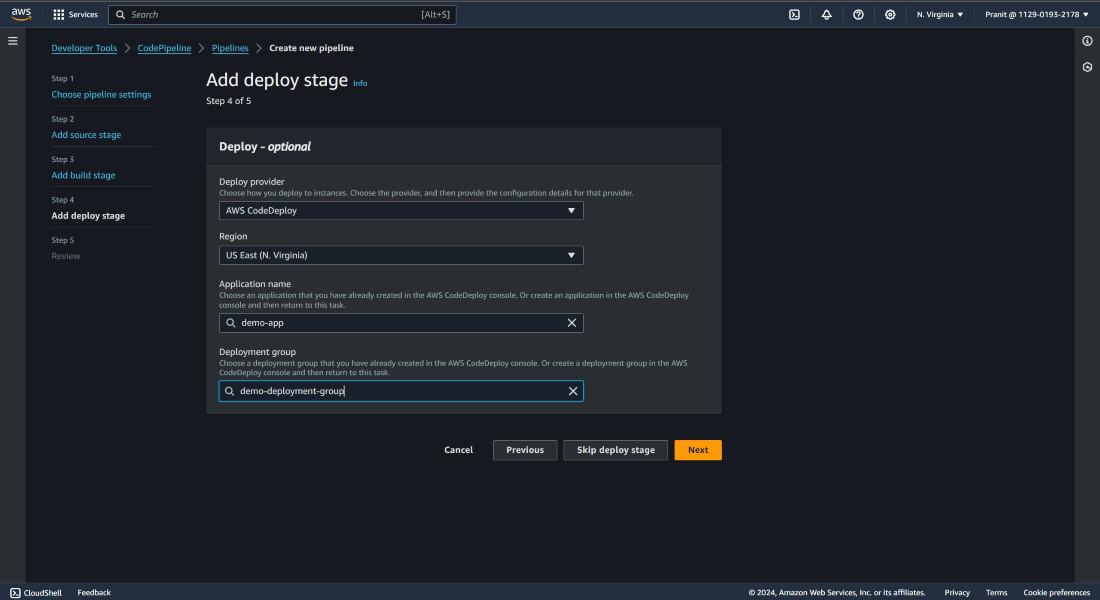Click the Application name demo-app field

[x=401, y=323]
